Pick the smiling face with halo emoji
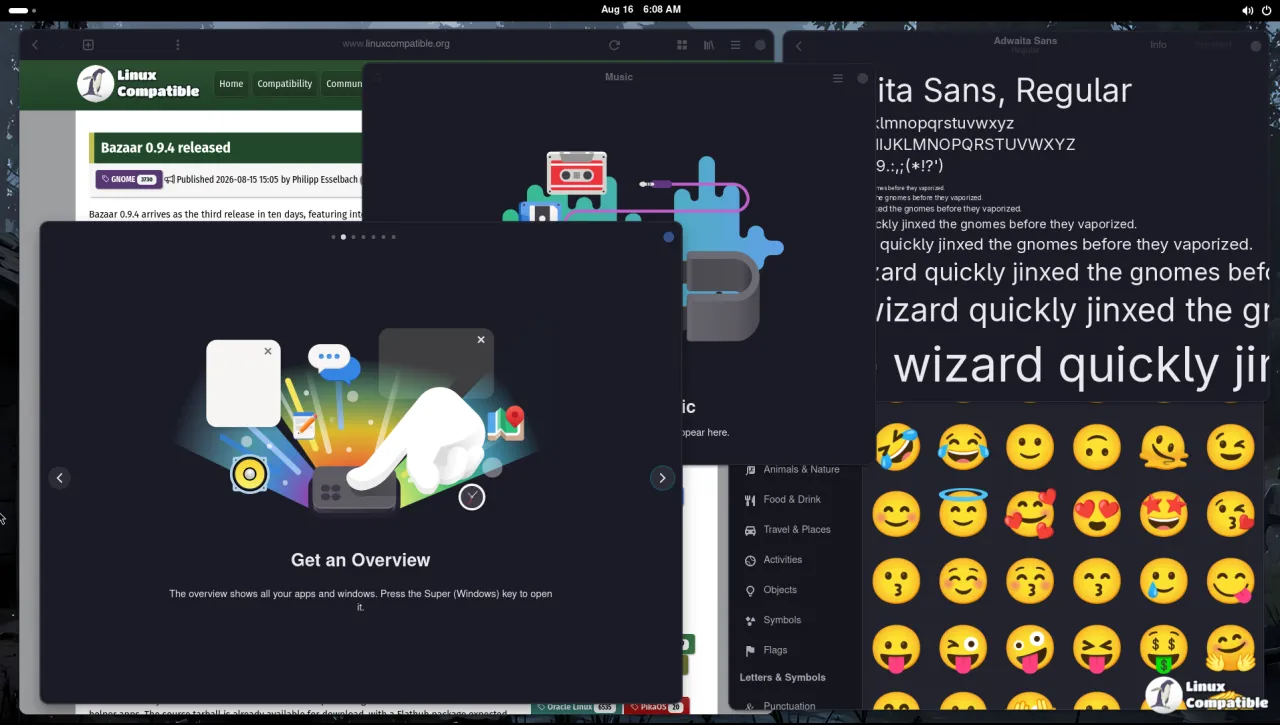The width and height of the screenshot is (1280, 725). [963, 513]
